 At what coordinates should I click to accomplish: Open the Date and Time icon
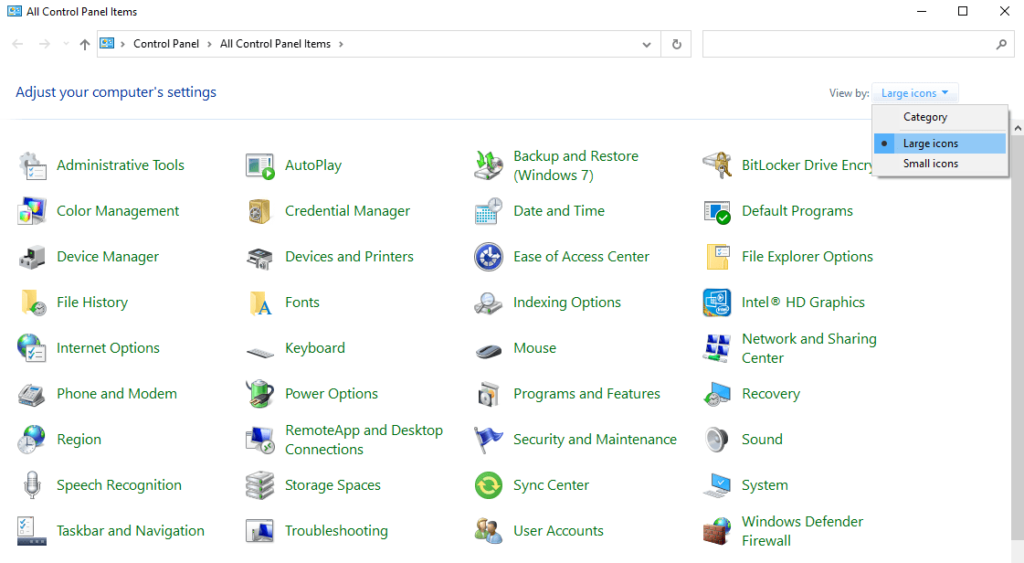[488, 211]
